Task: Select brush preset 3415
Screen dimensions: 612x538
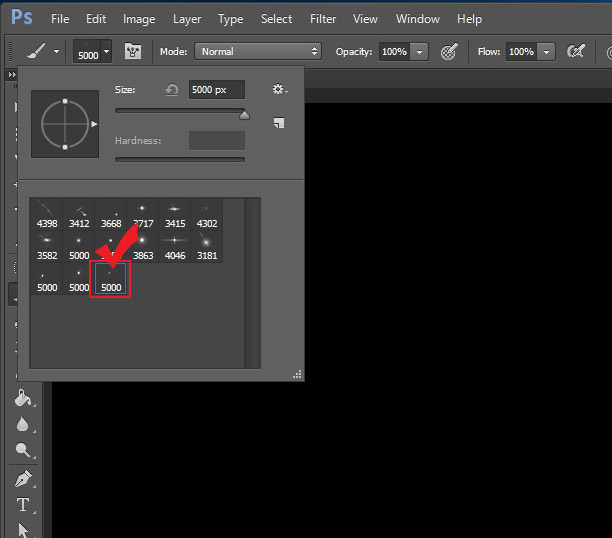Action: tap(175, 214)
